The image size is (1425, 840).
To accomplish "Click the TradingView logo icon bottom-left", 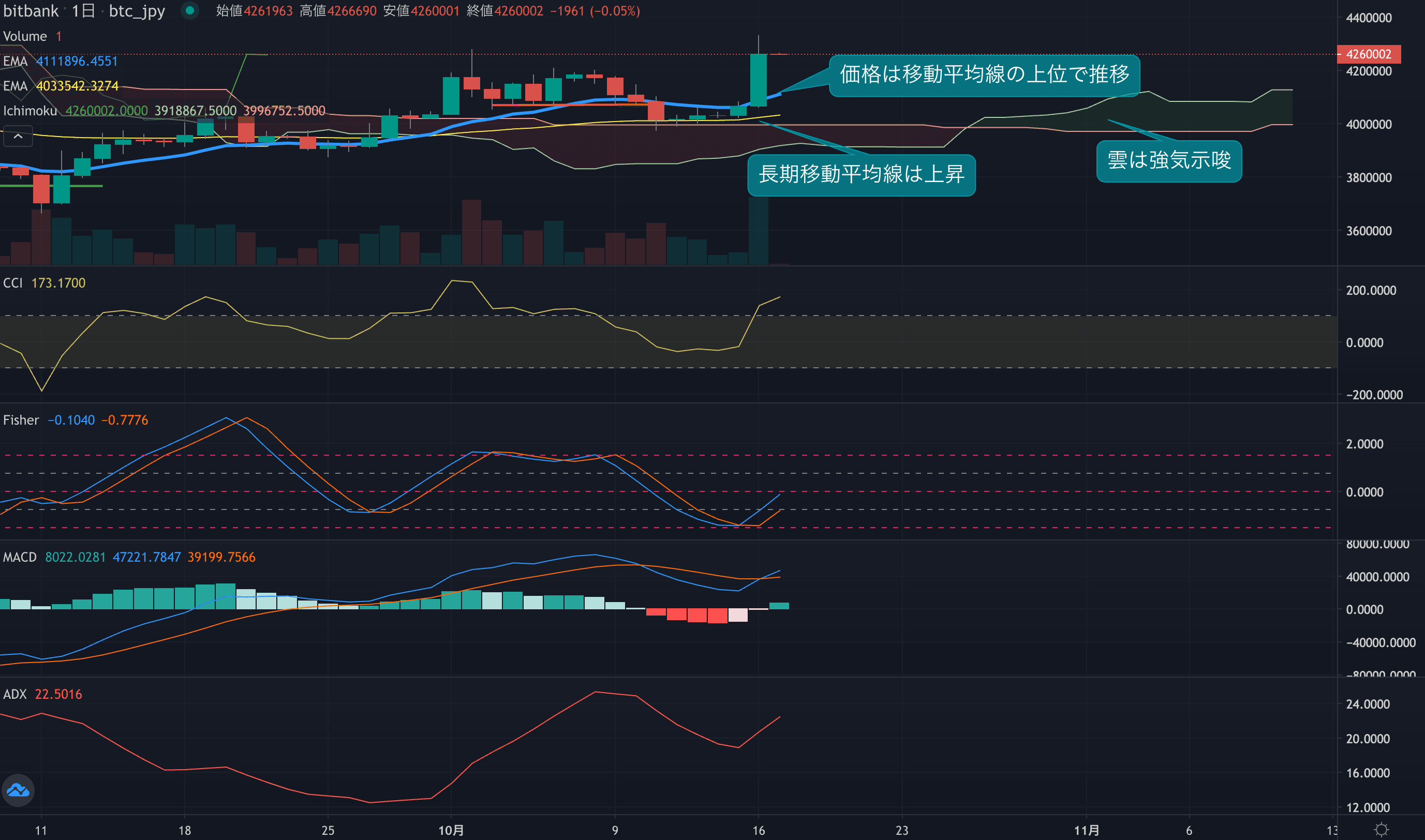I will point(18,790).
